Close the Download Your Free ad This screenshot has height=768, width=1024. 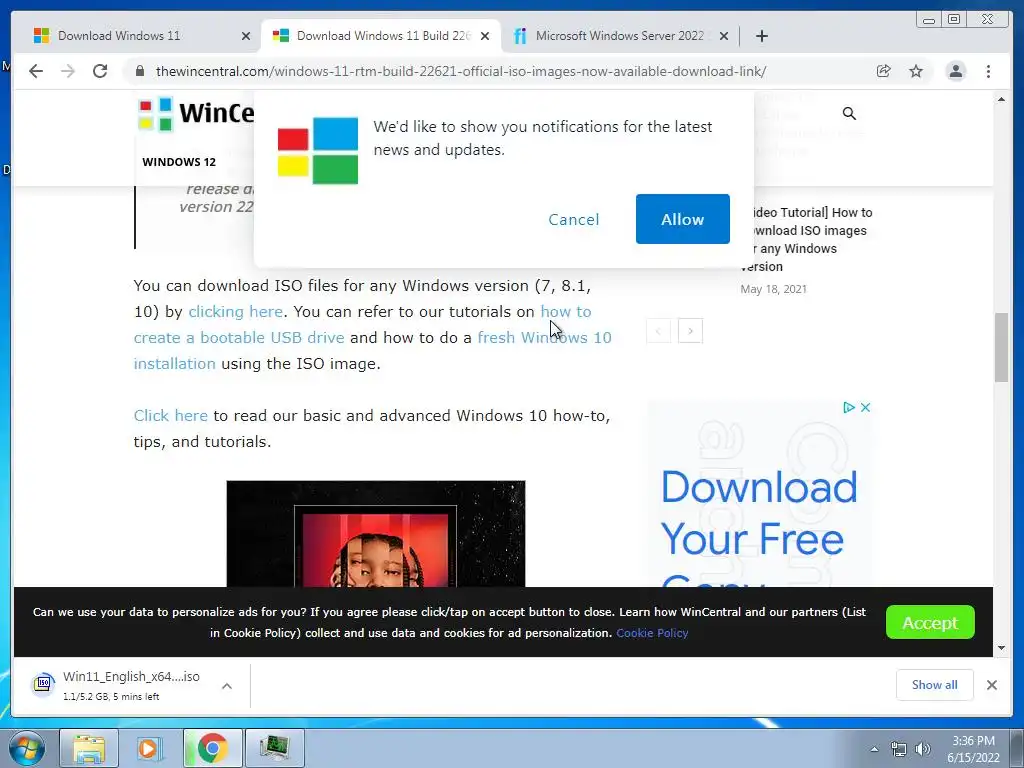tap(865, 408)
